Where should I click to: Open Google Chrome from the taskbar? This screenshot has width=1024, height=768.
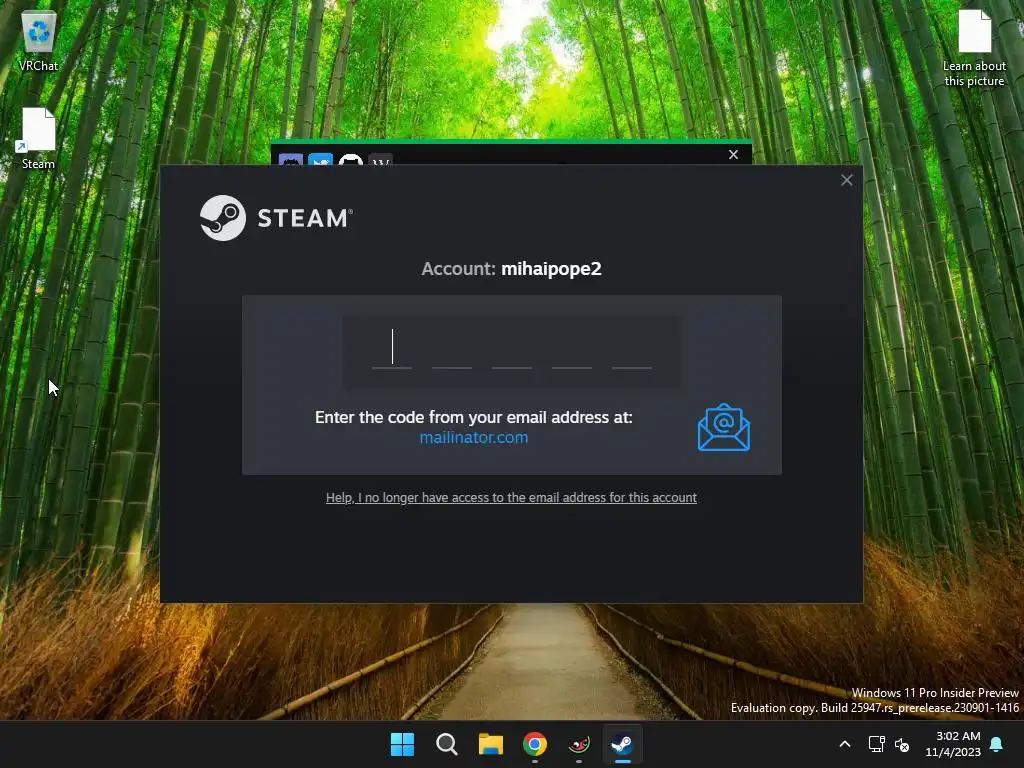tap(535, 744)
